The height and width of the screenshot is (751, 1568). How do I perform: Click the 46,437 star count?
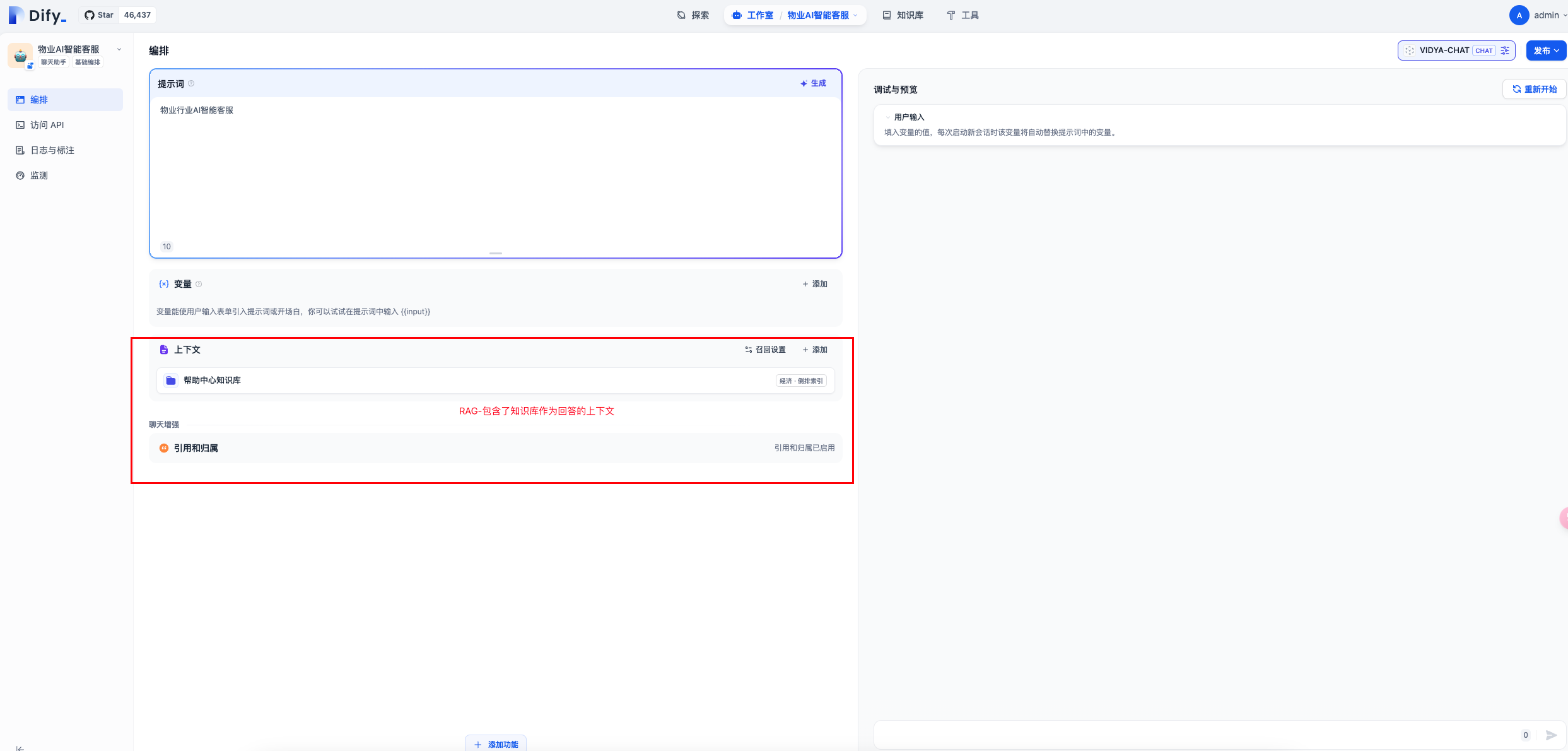coord(137,15)
